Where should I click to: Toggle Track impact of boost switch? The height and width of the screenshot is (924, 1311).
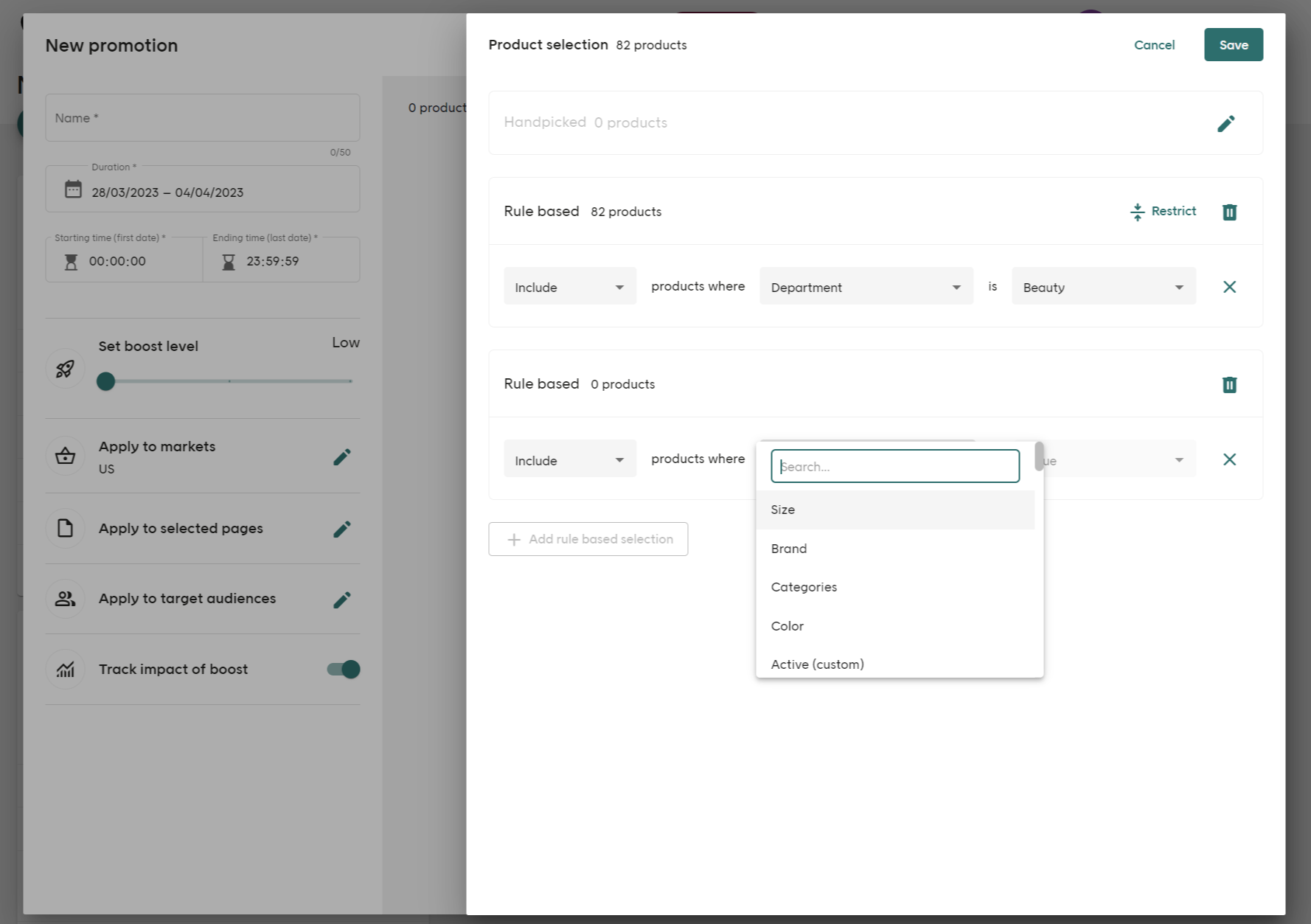(x=344, y=669)
